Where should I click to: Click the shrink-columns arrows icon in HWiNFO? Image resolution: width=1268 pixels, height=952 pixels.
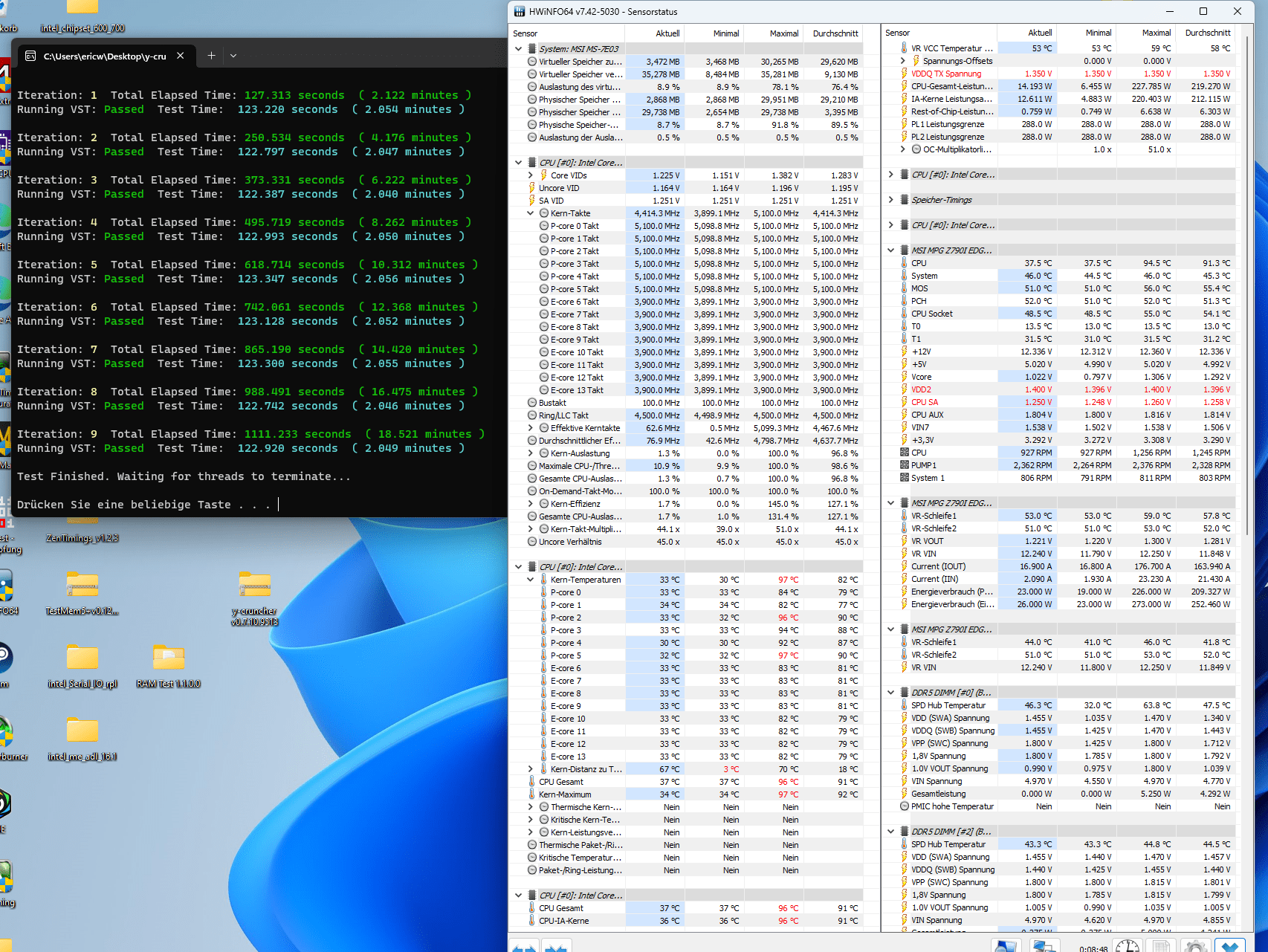[557, 946]
